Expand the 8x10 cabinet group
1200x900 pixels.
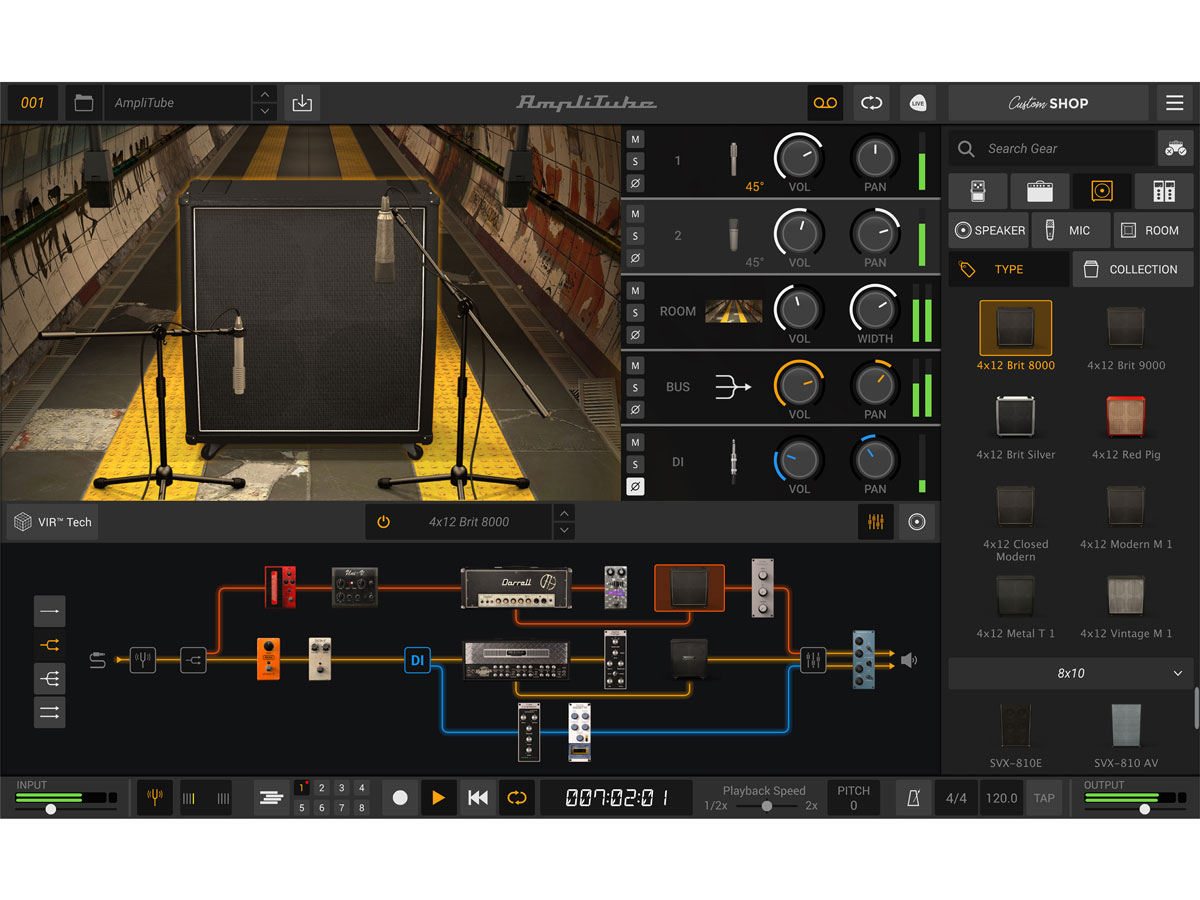pos(1071,674)
